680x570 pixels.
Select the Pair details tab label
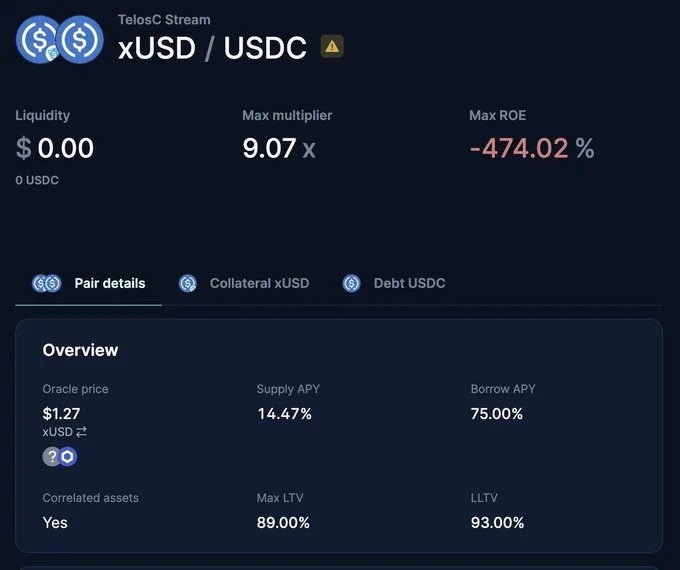coord(110,283)
